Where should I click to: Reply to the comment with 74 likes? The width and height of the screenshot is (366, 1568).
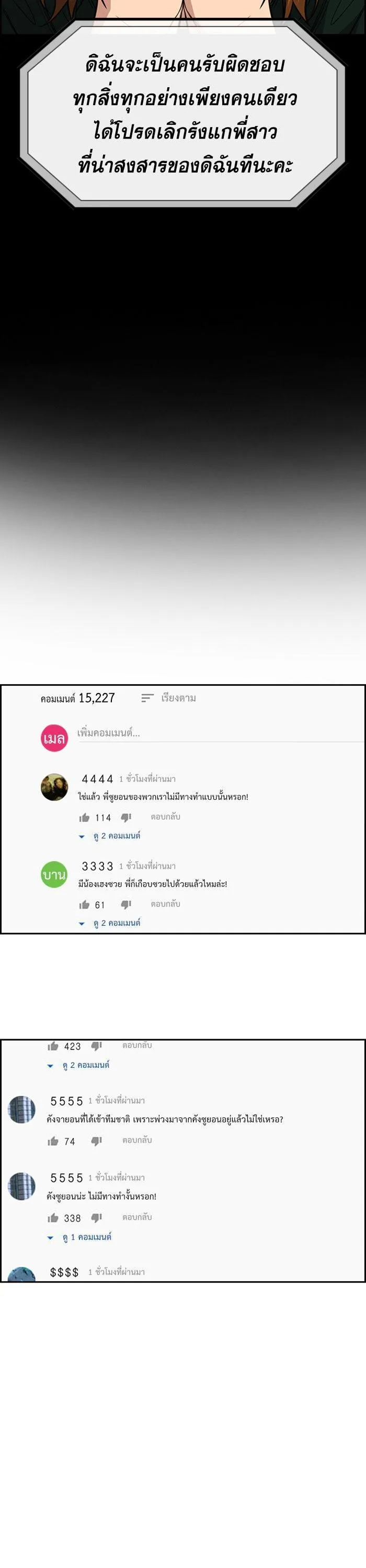pyautogui.click(x=137, y=1140)
